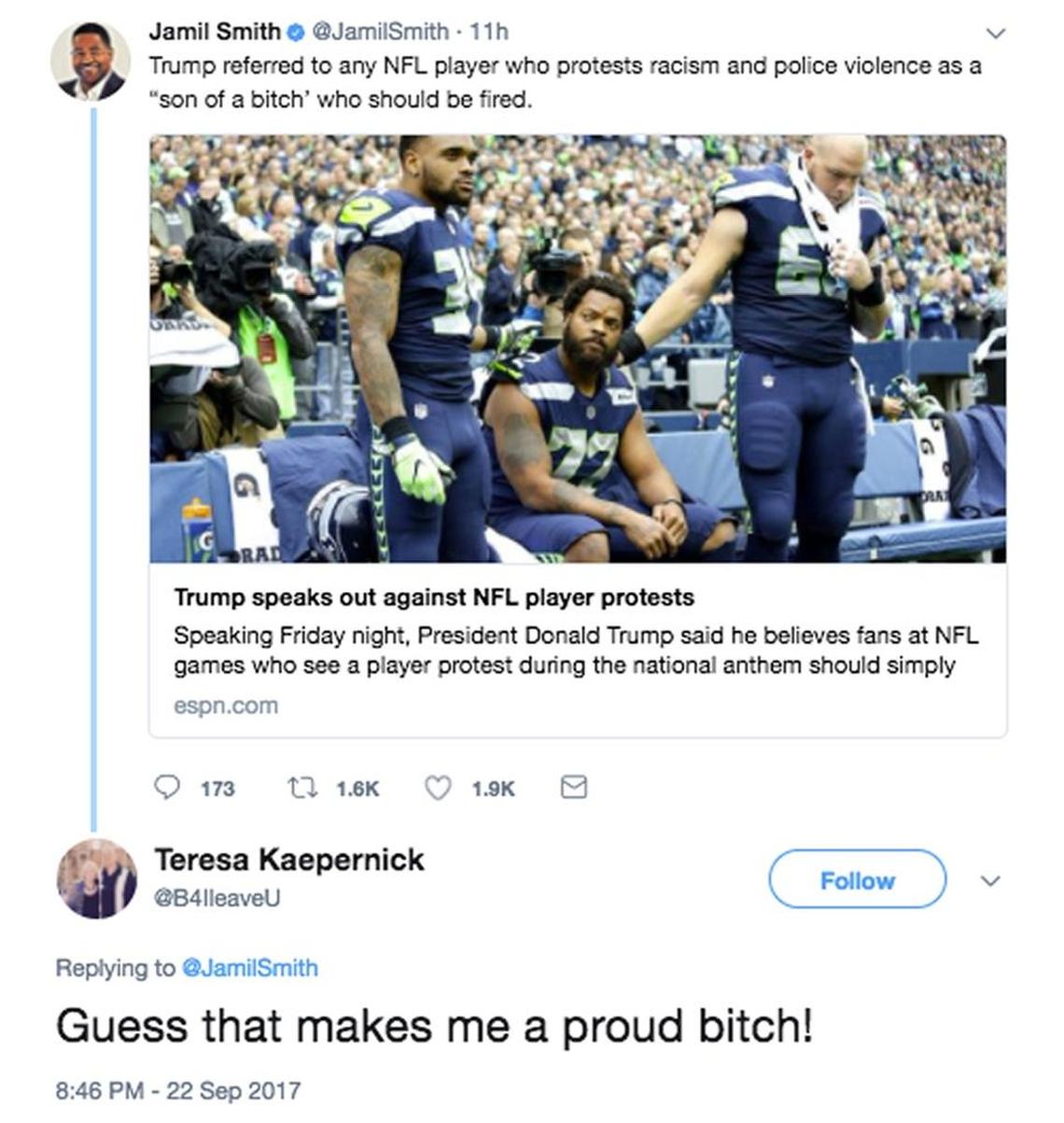The width and height of the screenshot is (1064, 1123).
Task: Open headline 'Trump speaks out against NFL player protests'
Action: click(434, 597)
